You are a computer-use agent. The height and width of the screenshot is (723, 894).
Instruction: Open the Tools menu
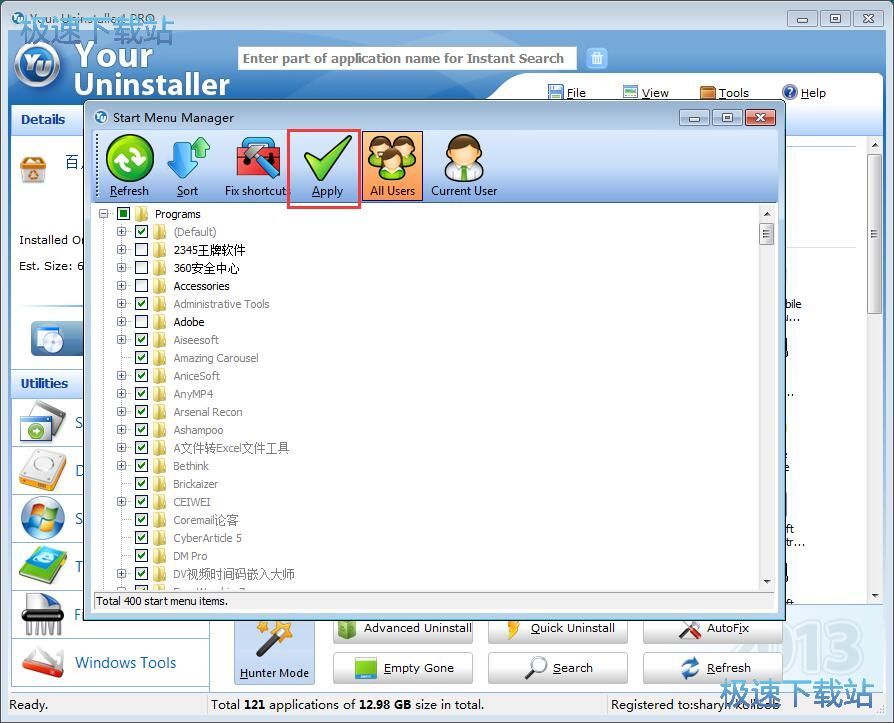(724, 92)
